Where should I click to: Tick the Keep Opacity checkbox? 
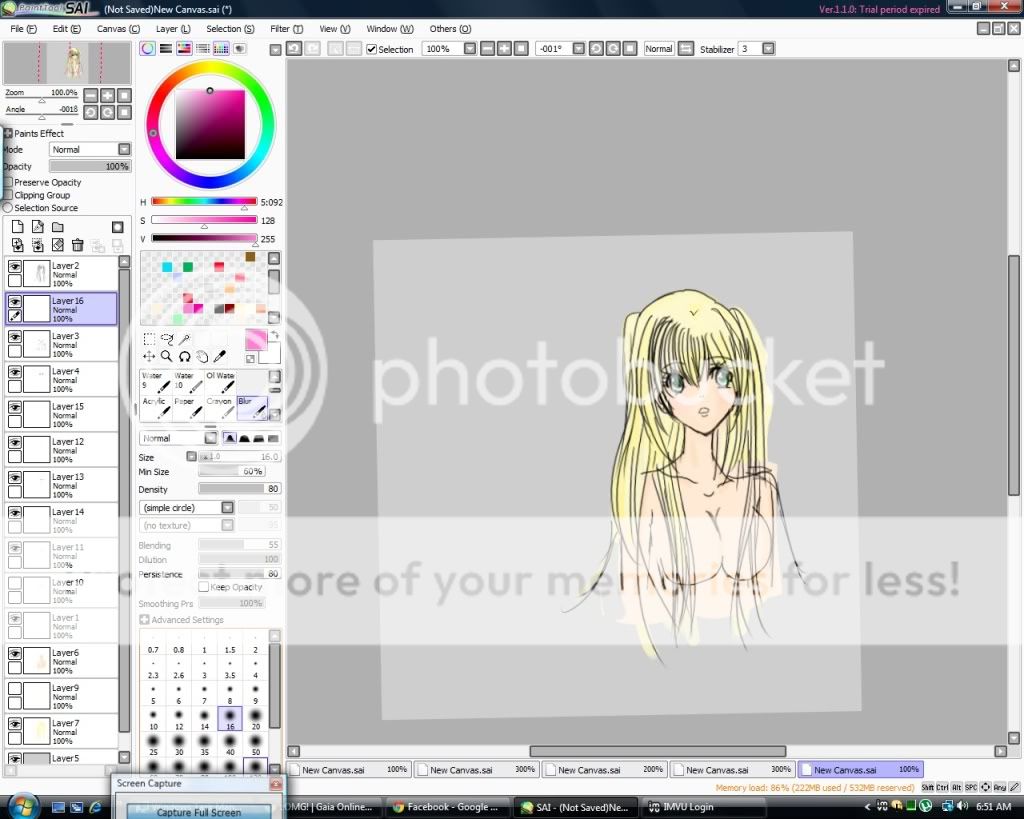pyautogui.click(x=204, y=587)
